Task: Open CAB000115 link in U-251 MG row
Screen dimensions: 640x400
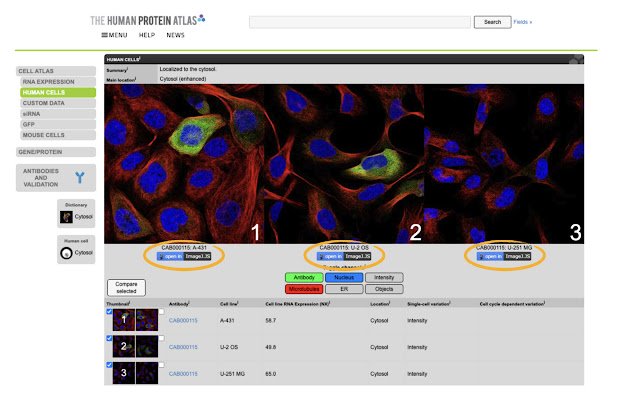Action: tap(183, 373)
